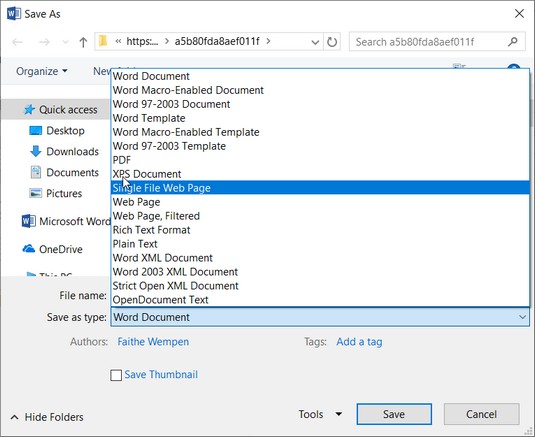Open the Tools dropdown arrow
535x437 pixels.
coord(338,414)
